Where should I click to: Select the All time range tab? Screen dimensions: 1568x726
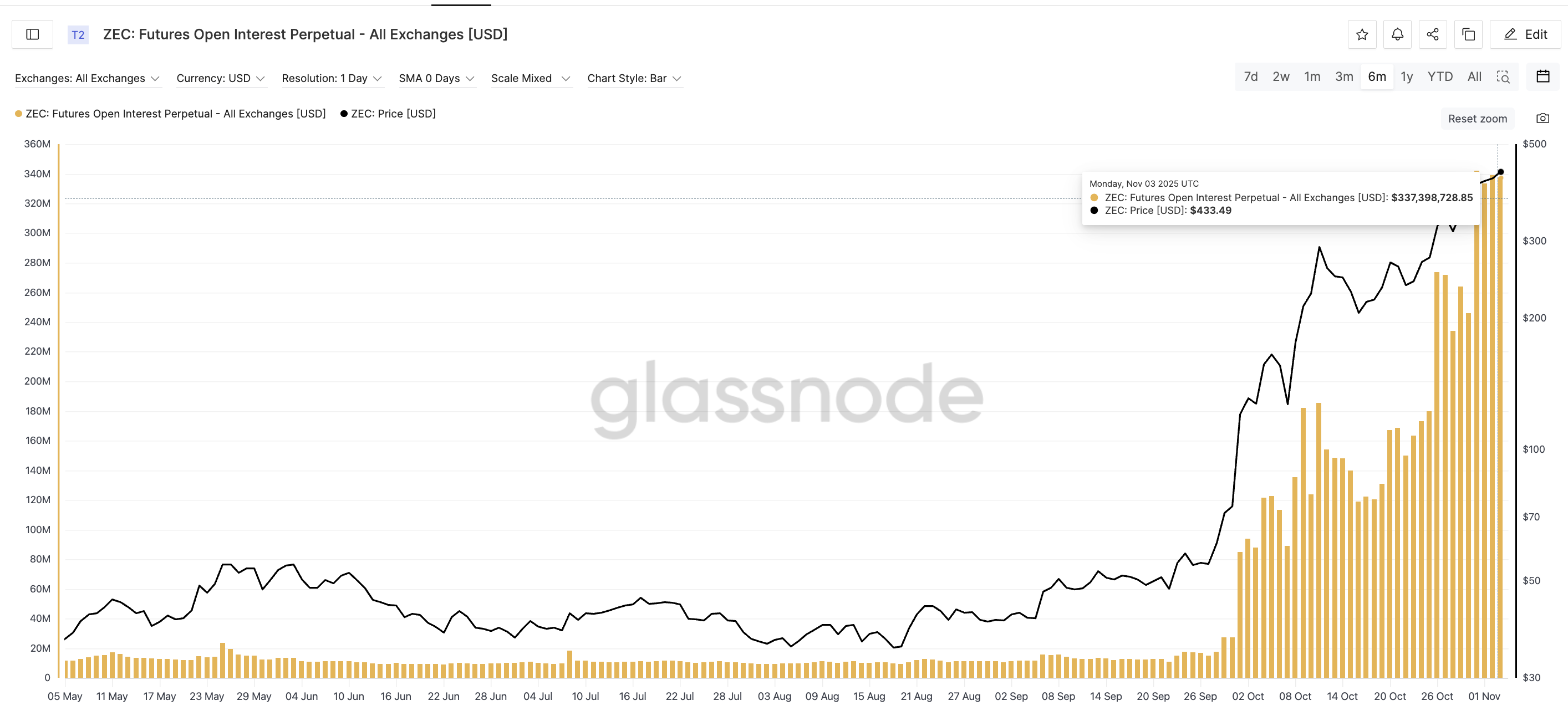pos(1474,76)
